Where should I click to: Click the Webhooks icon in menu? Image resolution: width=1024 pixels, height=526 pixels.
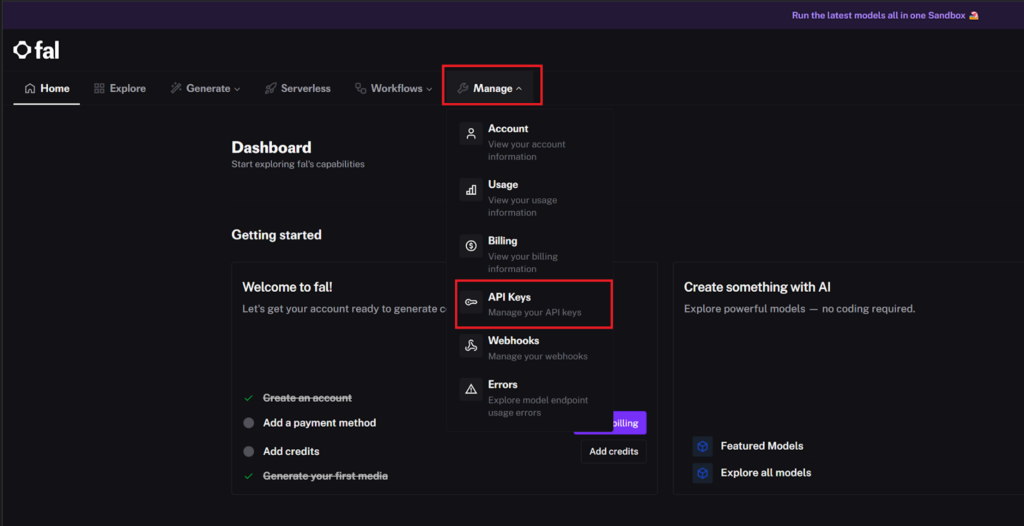coord(471,347)
